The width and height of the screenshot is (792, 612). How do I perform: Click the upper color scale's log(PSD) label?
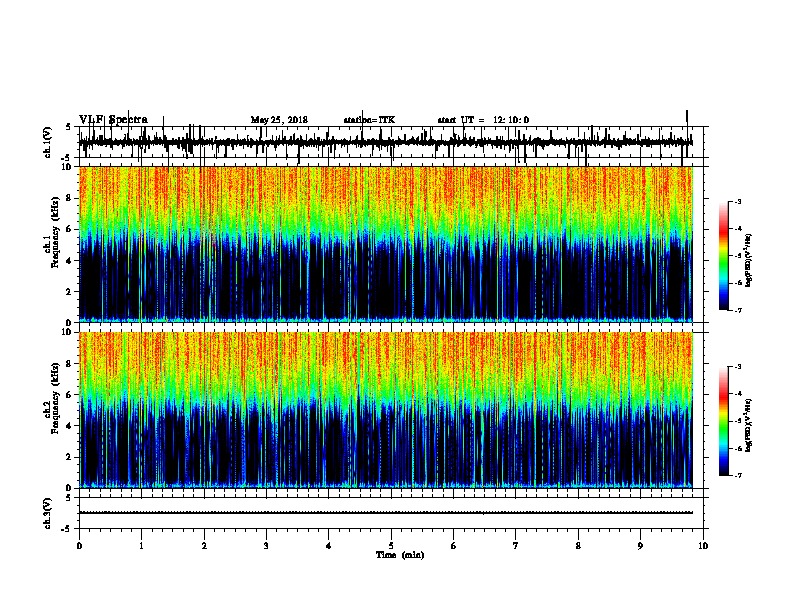749,261
